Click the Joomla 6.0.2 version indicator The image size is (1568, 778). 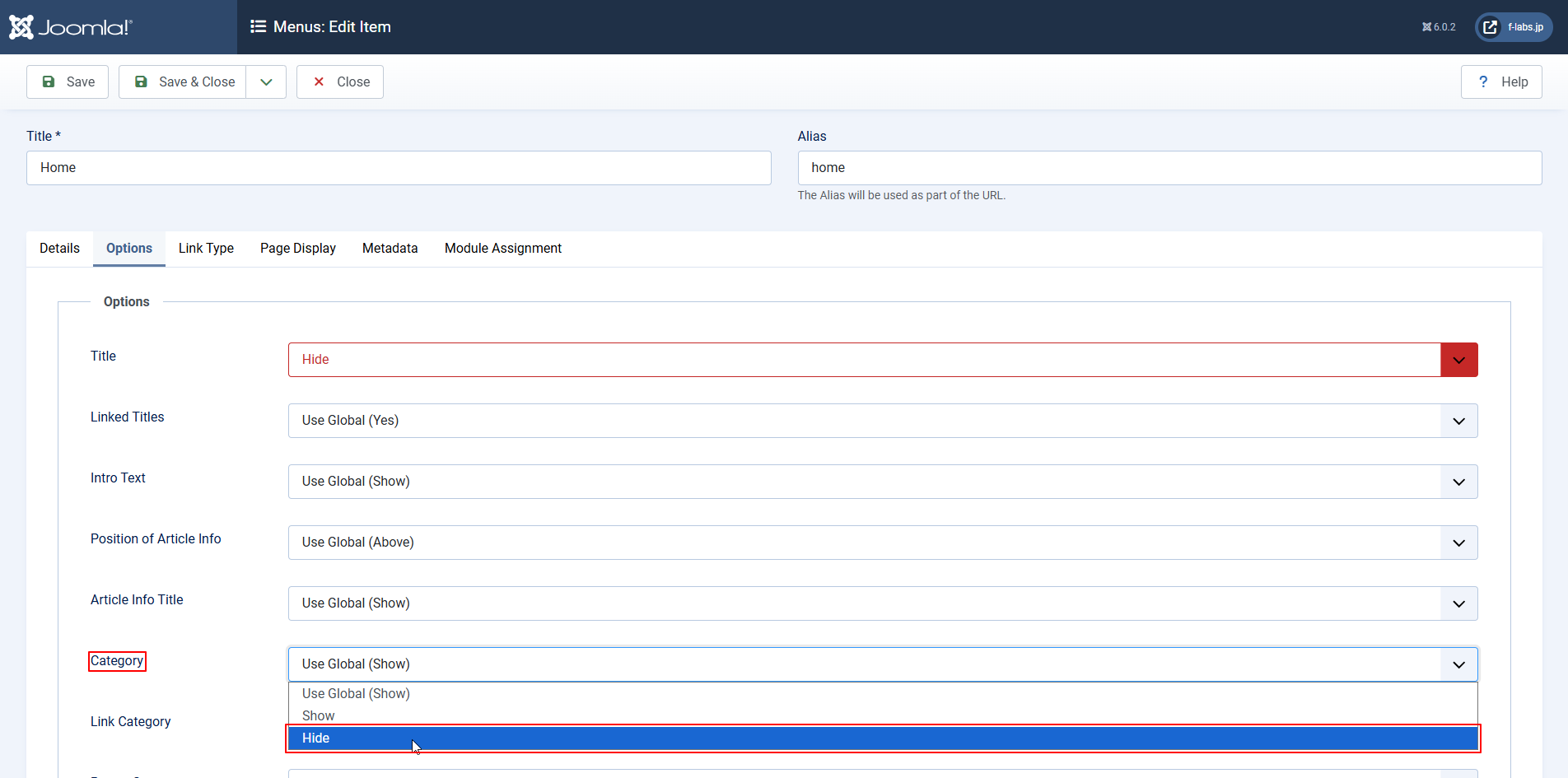1439,27
